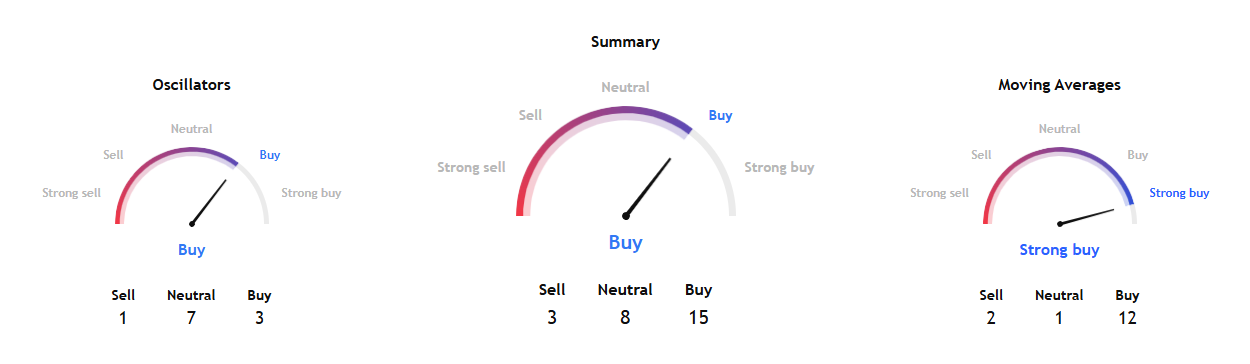
Task: Click the Summary gauge needle
Action: (648, 186)
